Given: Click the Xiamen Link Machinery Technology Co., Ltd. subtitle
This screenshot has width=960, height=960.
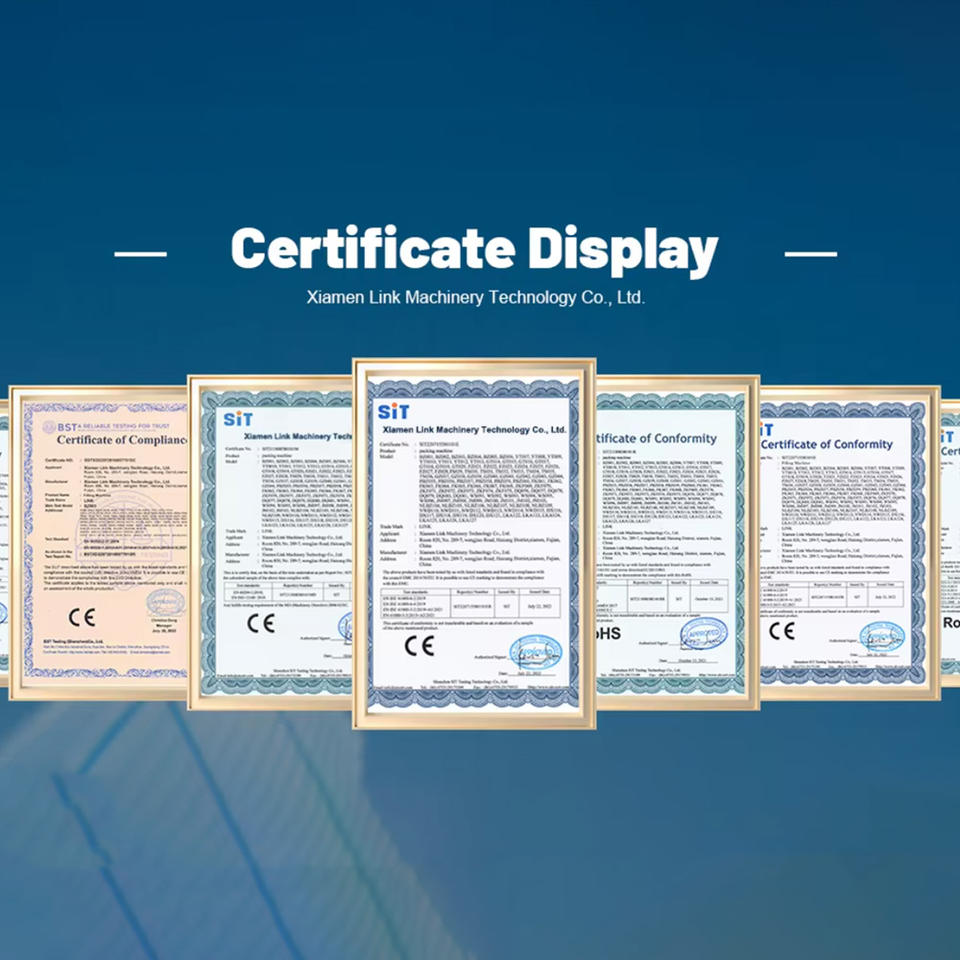Looking at the screenshot, I should pyautogui.click(x=476, y=298).
